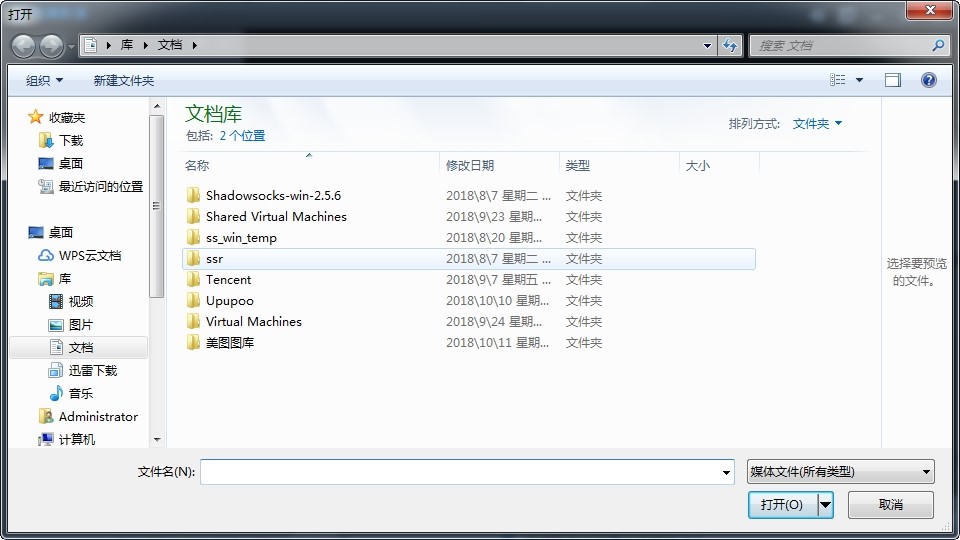960x540 pixels.
Task: Click the document icon in address bar
Action: pyautogui.click(x=91, y=45)
